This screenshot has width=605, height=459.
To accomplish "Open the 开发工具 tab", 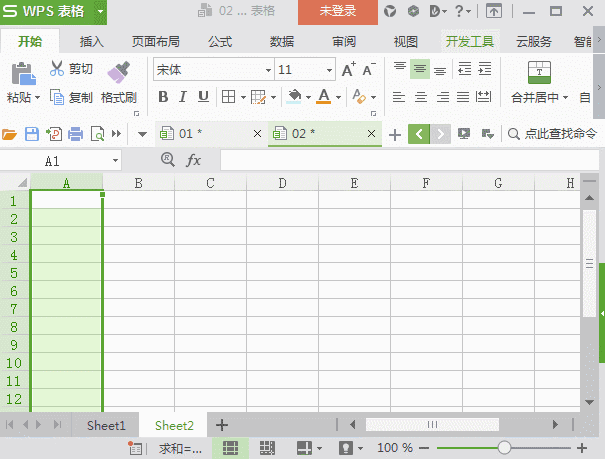I will pos(470,42).
